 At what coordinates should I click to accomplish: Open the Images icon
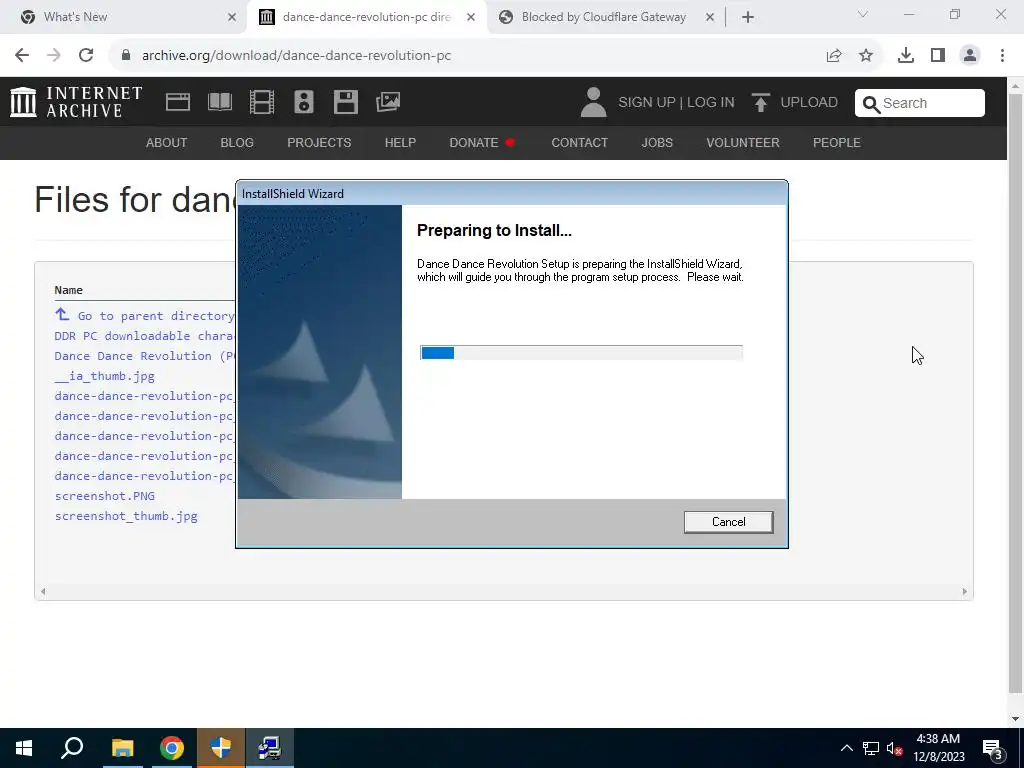click(x=388, y=102)
